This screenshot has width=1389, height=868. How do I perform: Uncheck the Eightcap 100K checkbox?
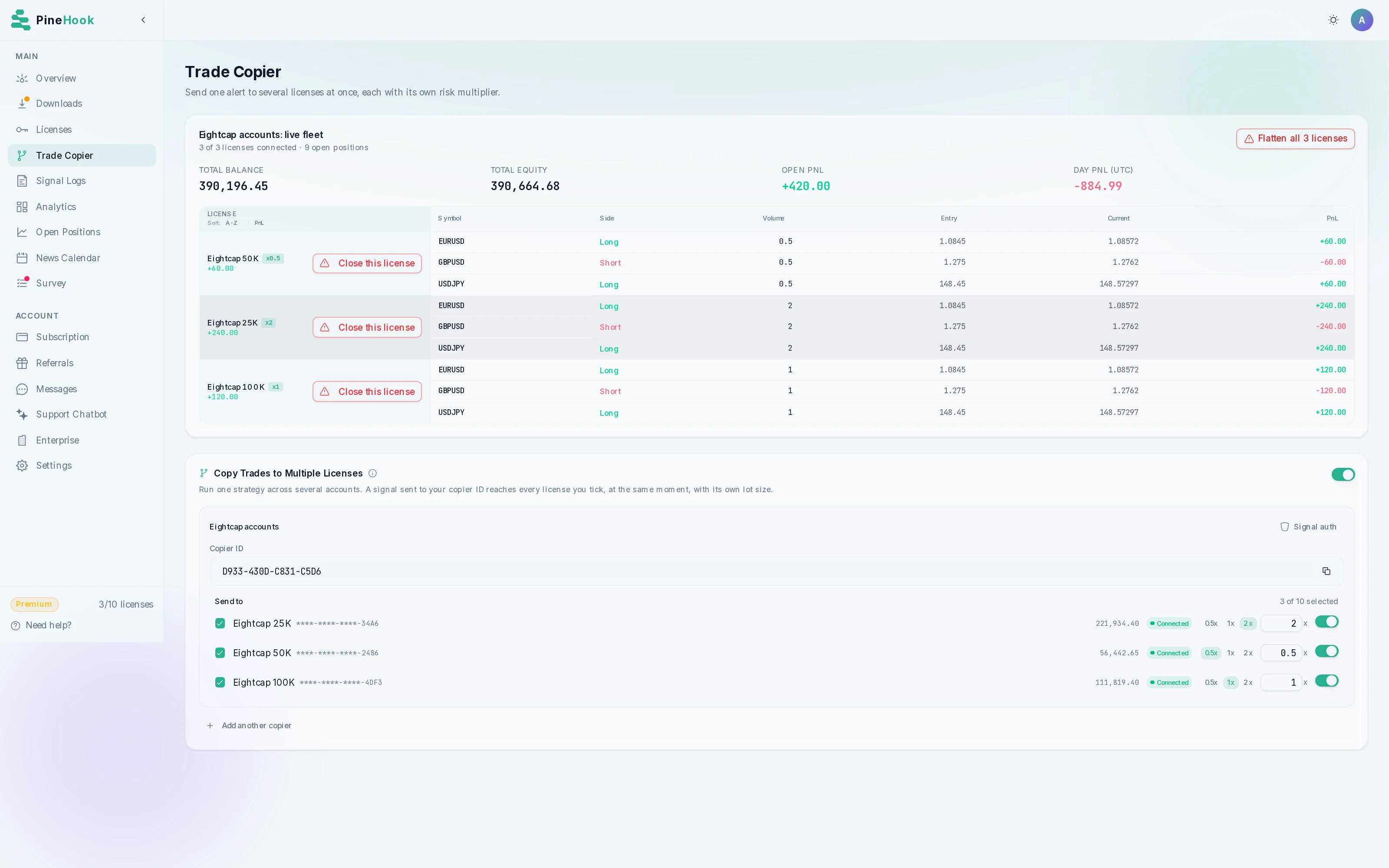(220, 682)
